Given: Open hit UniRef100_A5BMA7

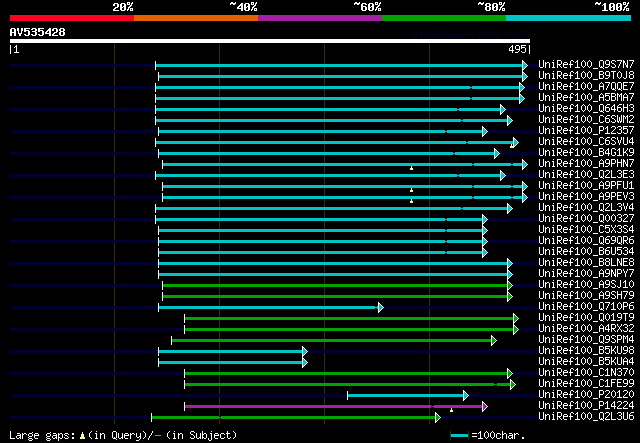Looking at the screenshot, I should [x=586, y=97].
